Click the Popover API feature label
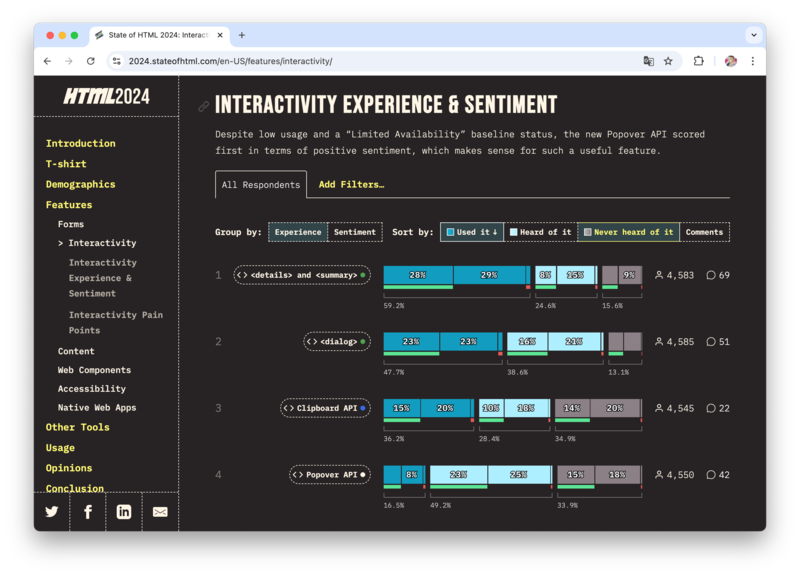The width and height of the screenshot is (800, 576). tap(330, 474)
